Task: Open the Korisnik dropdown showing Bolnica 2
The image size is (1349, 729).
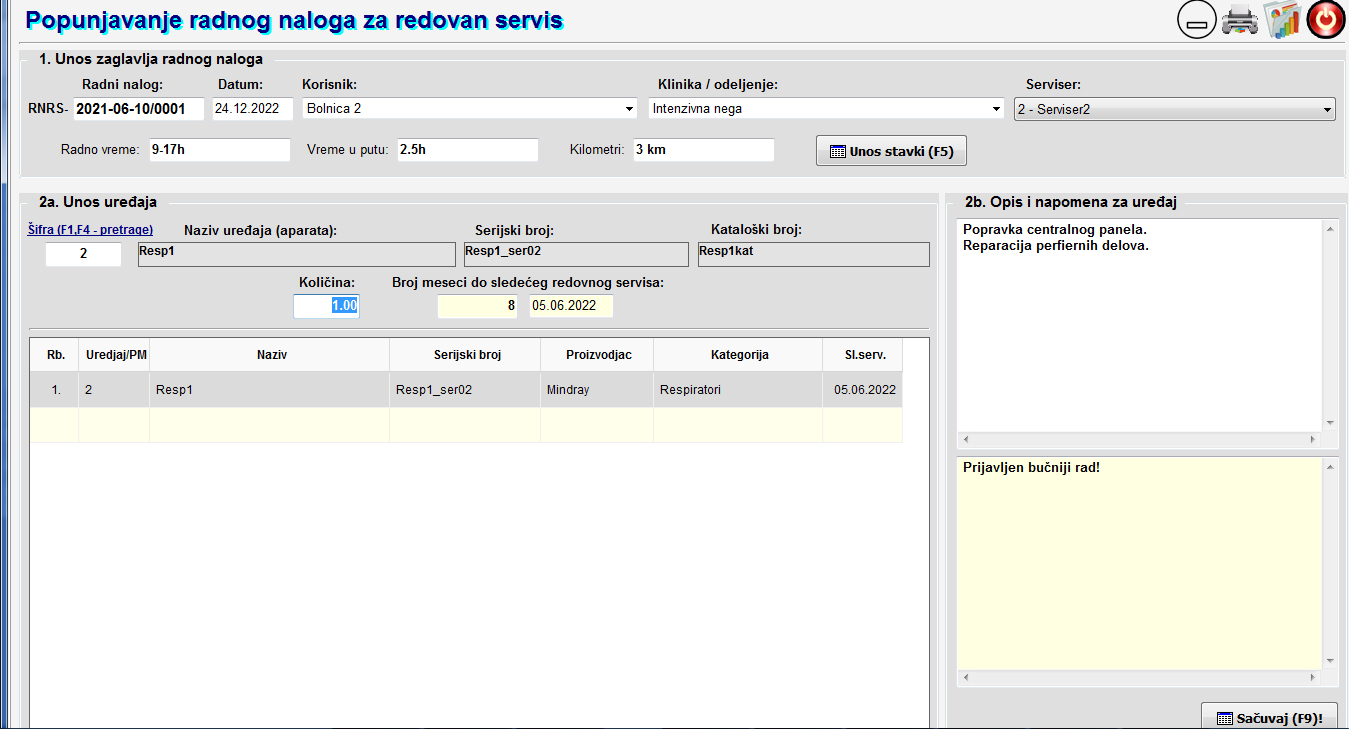Action: 470,108
